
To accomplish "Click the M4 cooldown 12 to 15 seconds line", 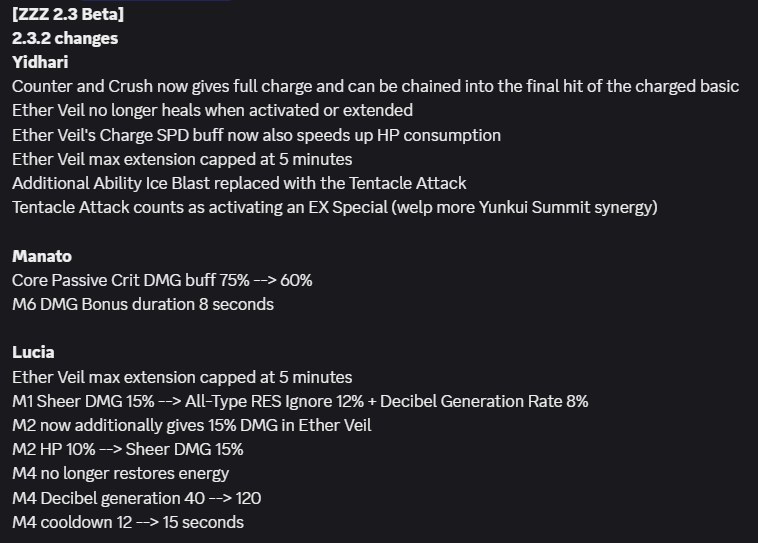I will (128, 522).
